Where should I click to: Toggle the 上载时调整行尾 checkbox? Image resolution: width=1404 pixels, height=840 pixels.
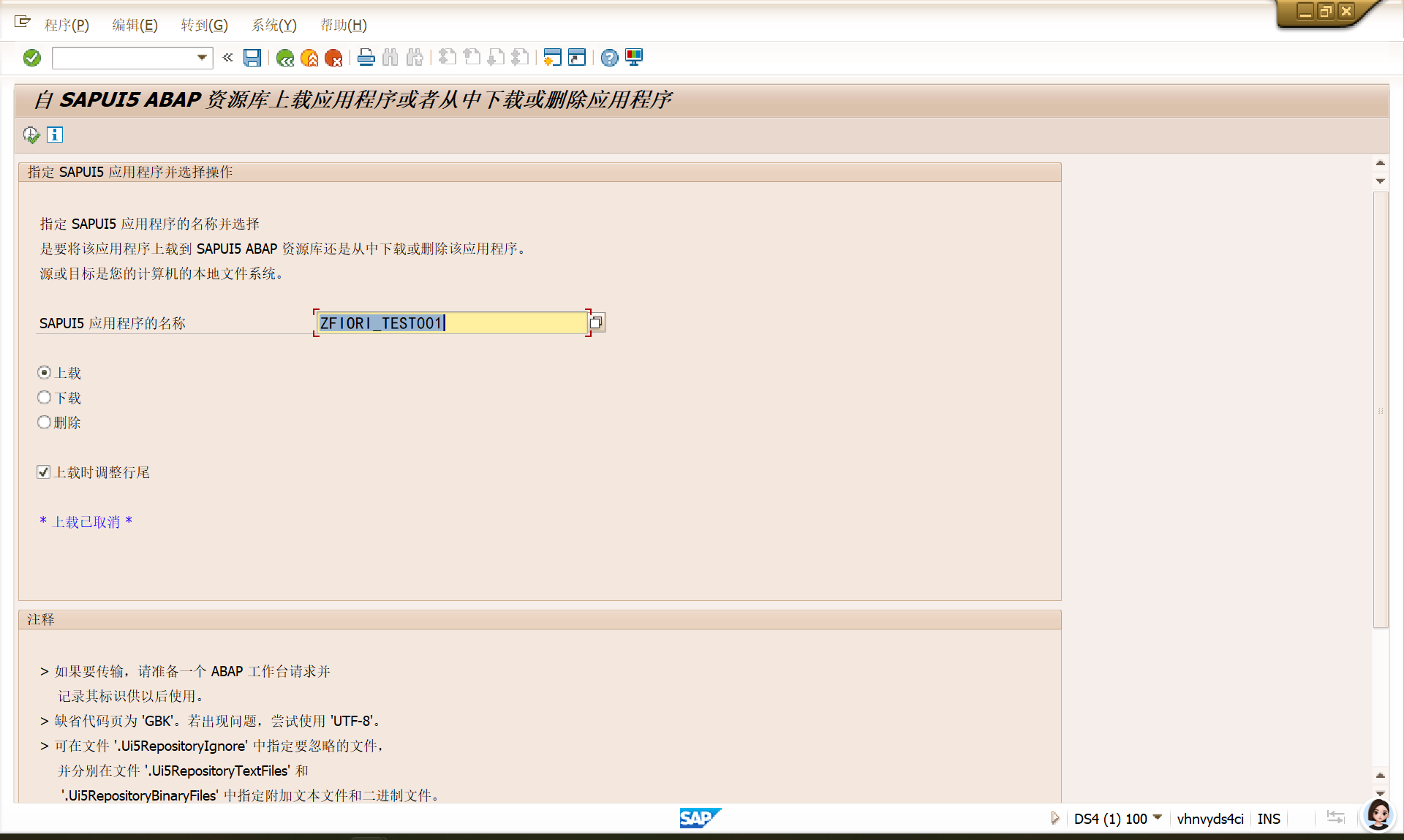point(44,472)
